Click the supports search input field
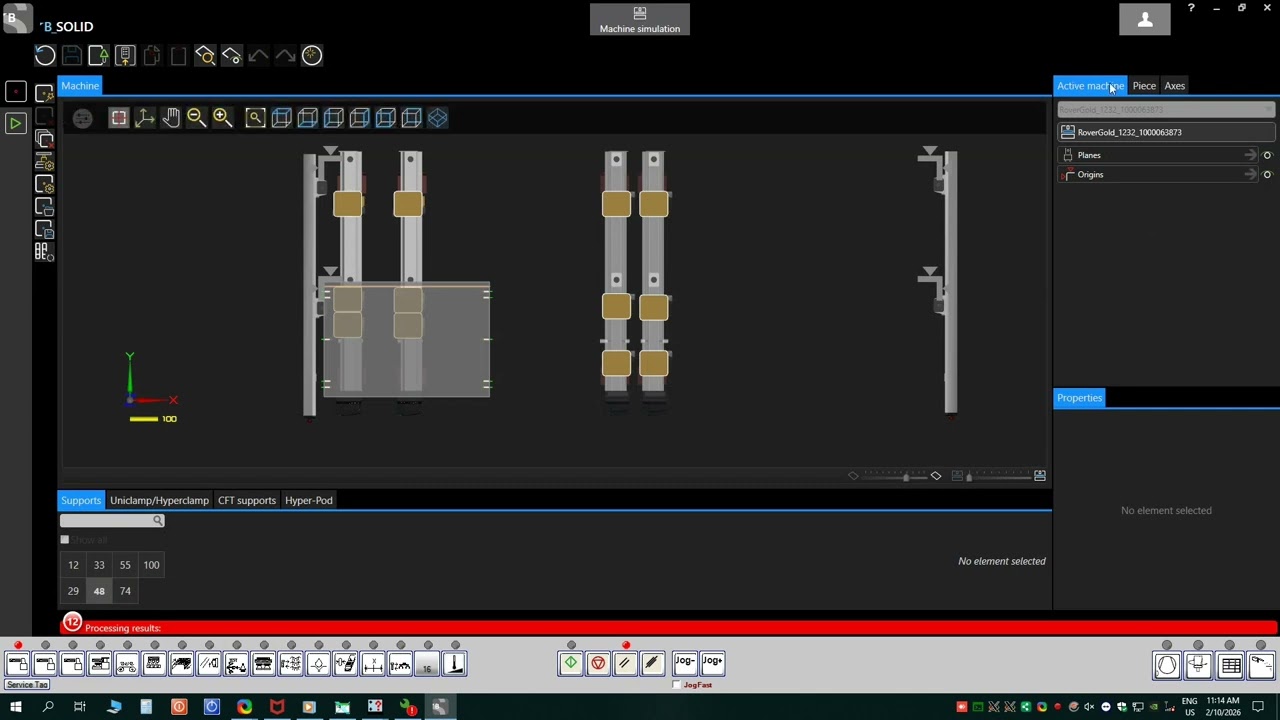1280x720 pixels. point(111,521)
